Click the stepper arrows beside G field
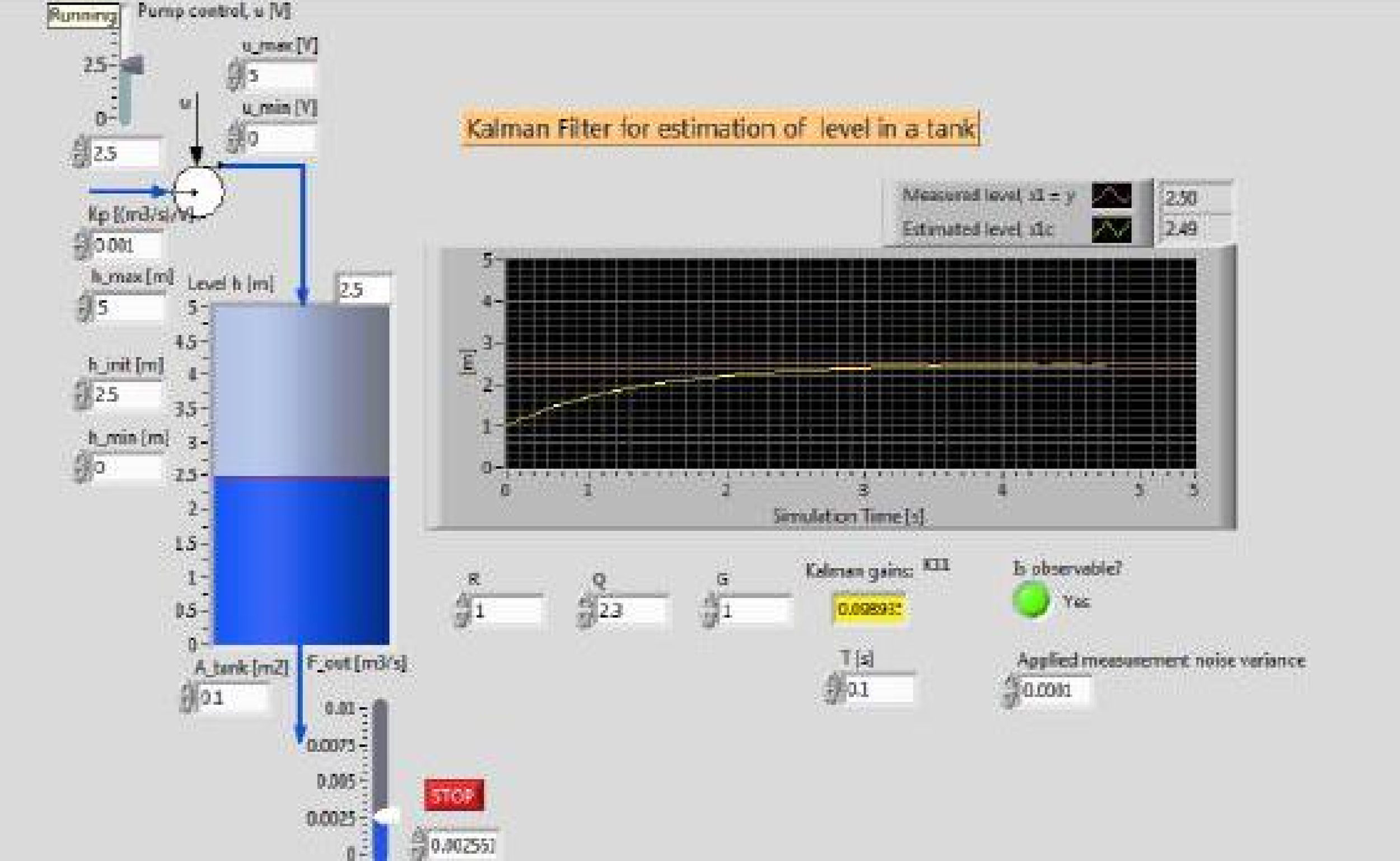This screenshot has height=861, width=1400. click(710, 611)
